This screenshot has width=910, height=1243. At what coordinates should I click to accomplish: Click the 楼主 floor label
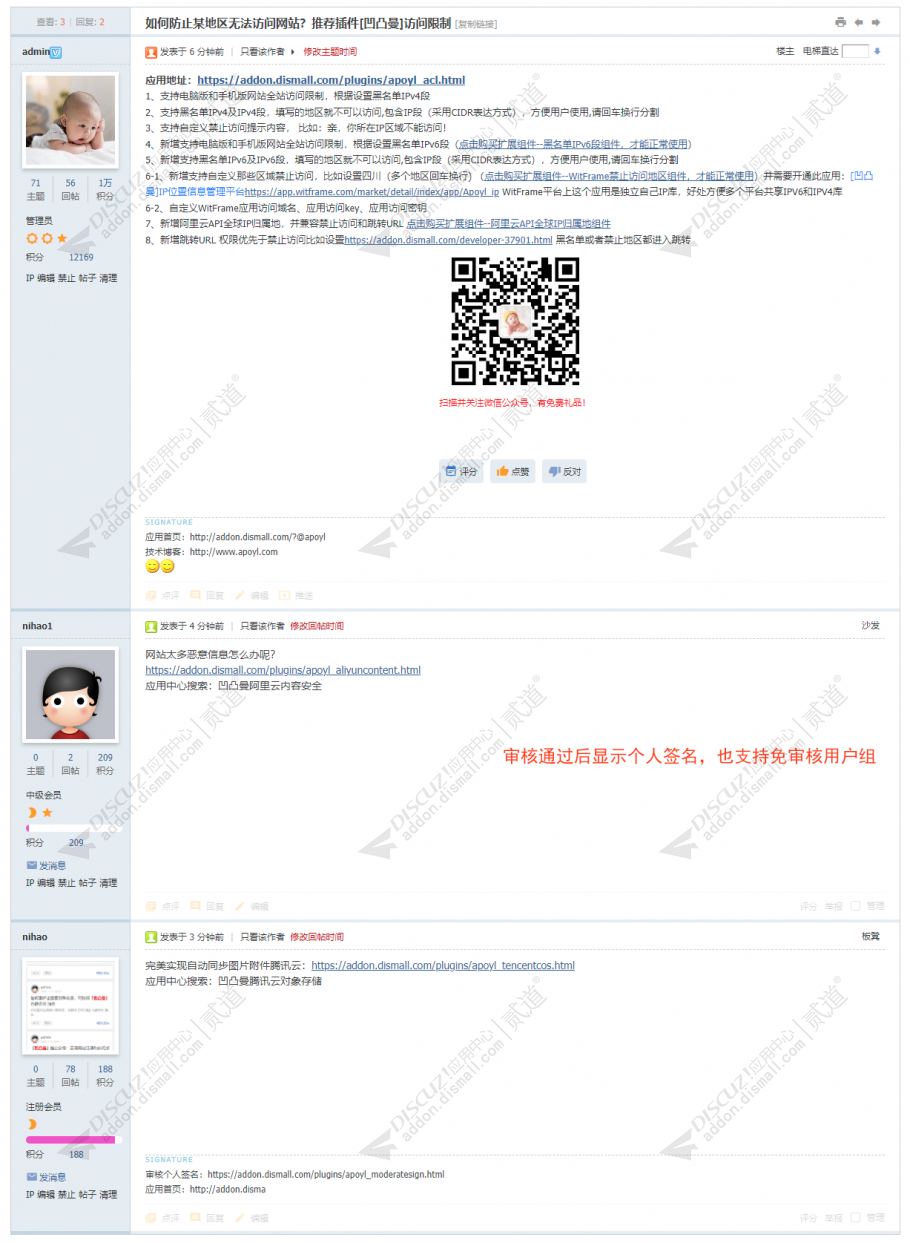(x=785, y=51)
